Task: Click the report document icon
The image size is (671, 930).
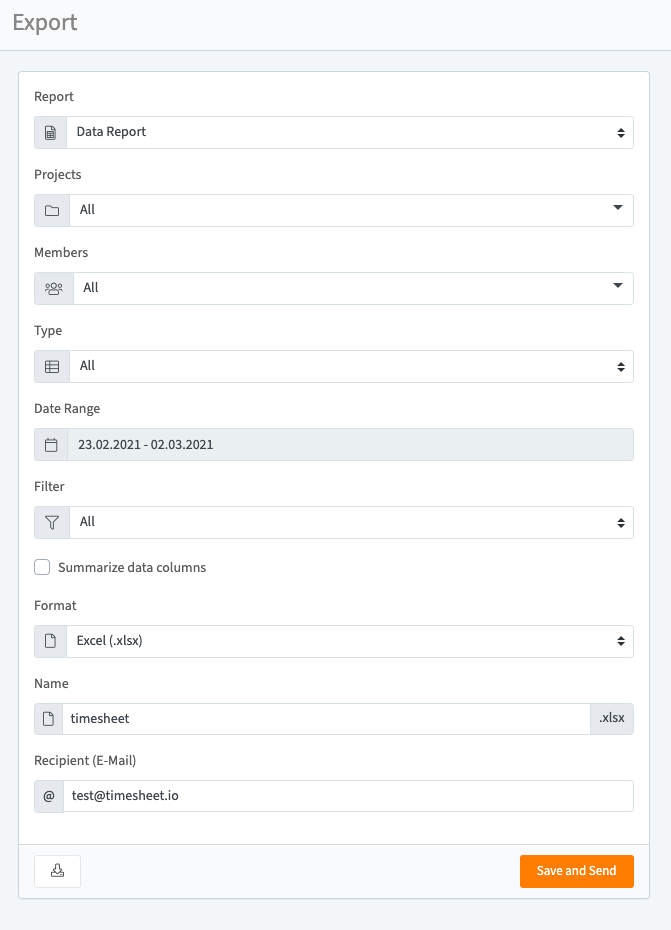Action: tap(50, 132)
